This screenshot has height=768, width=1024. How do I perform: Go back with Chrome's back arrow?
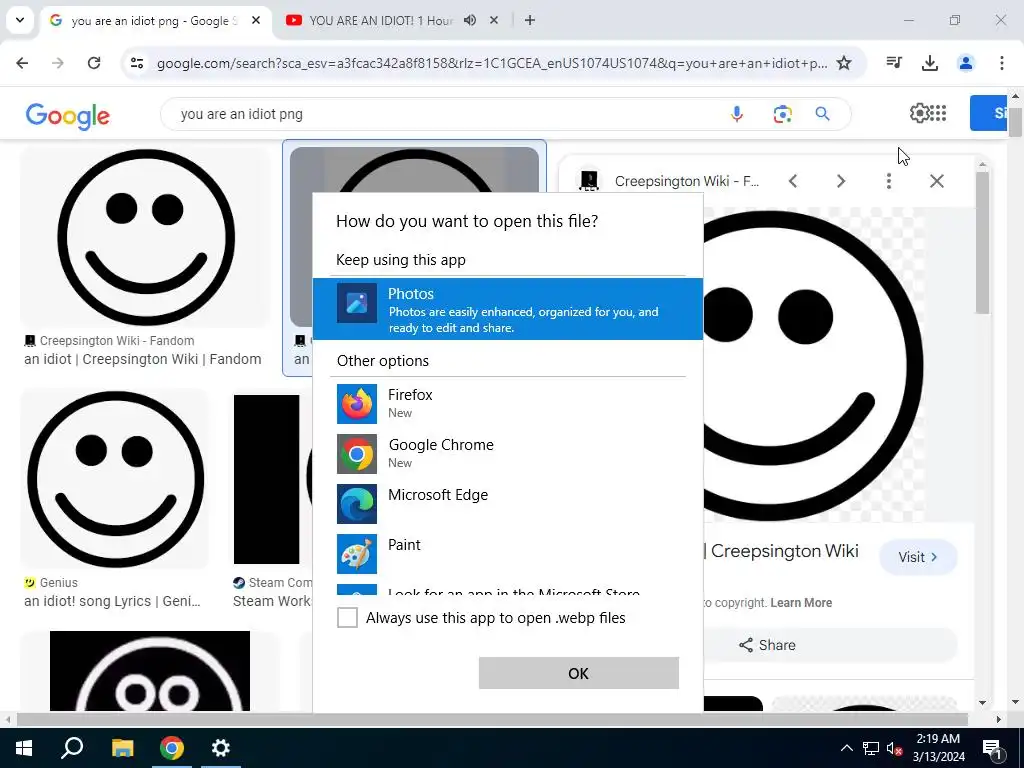[x=22, y=63]
